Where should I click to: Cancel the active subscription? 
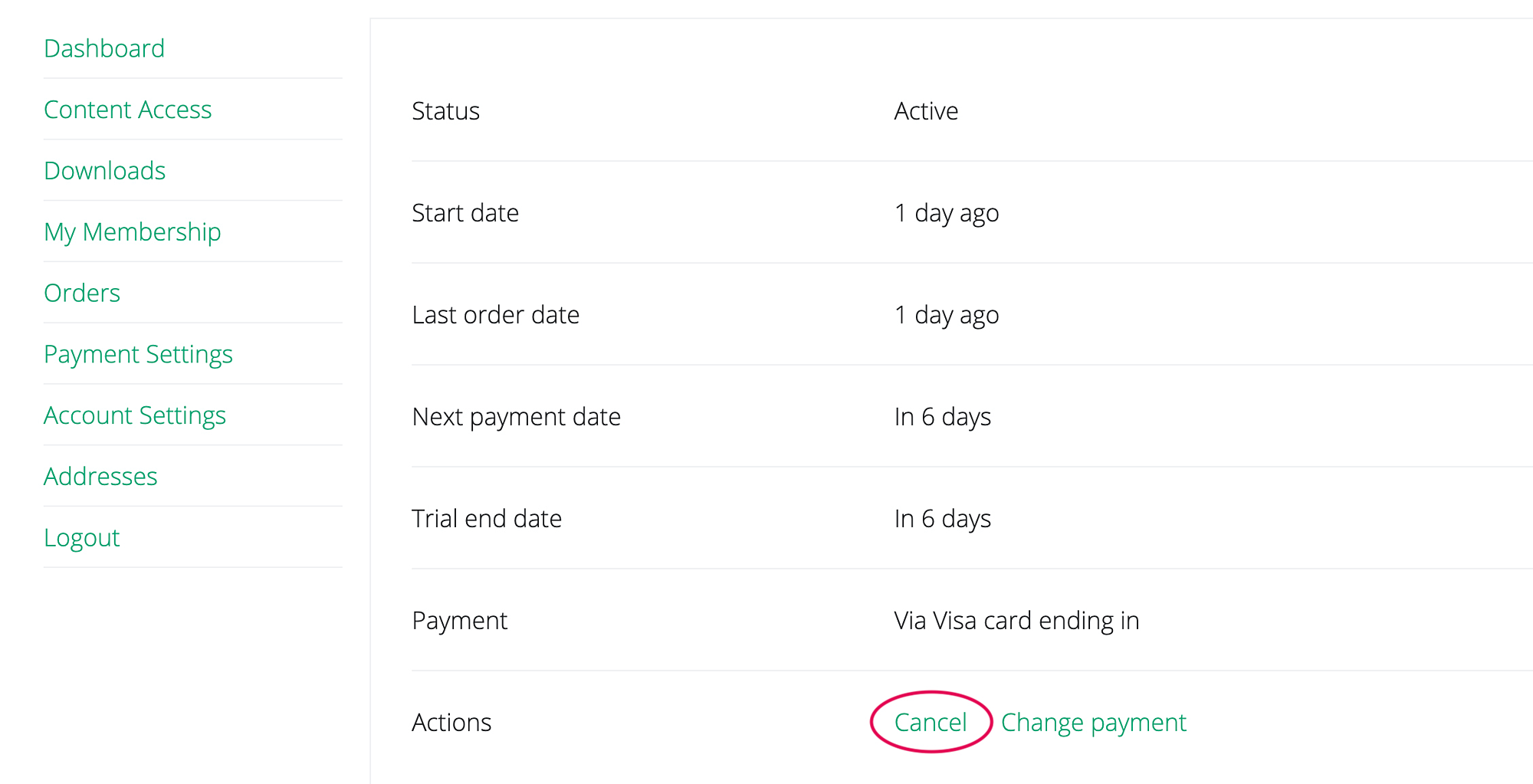[x=931, y=722]
